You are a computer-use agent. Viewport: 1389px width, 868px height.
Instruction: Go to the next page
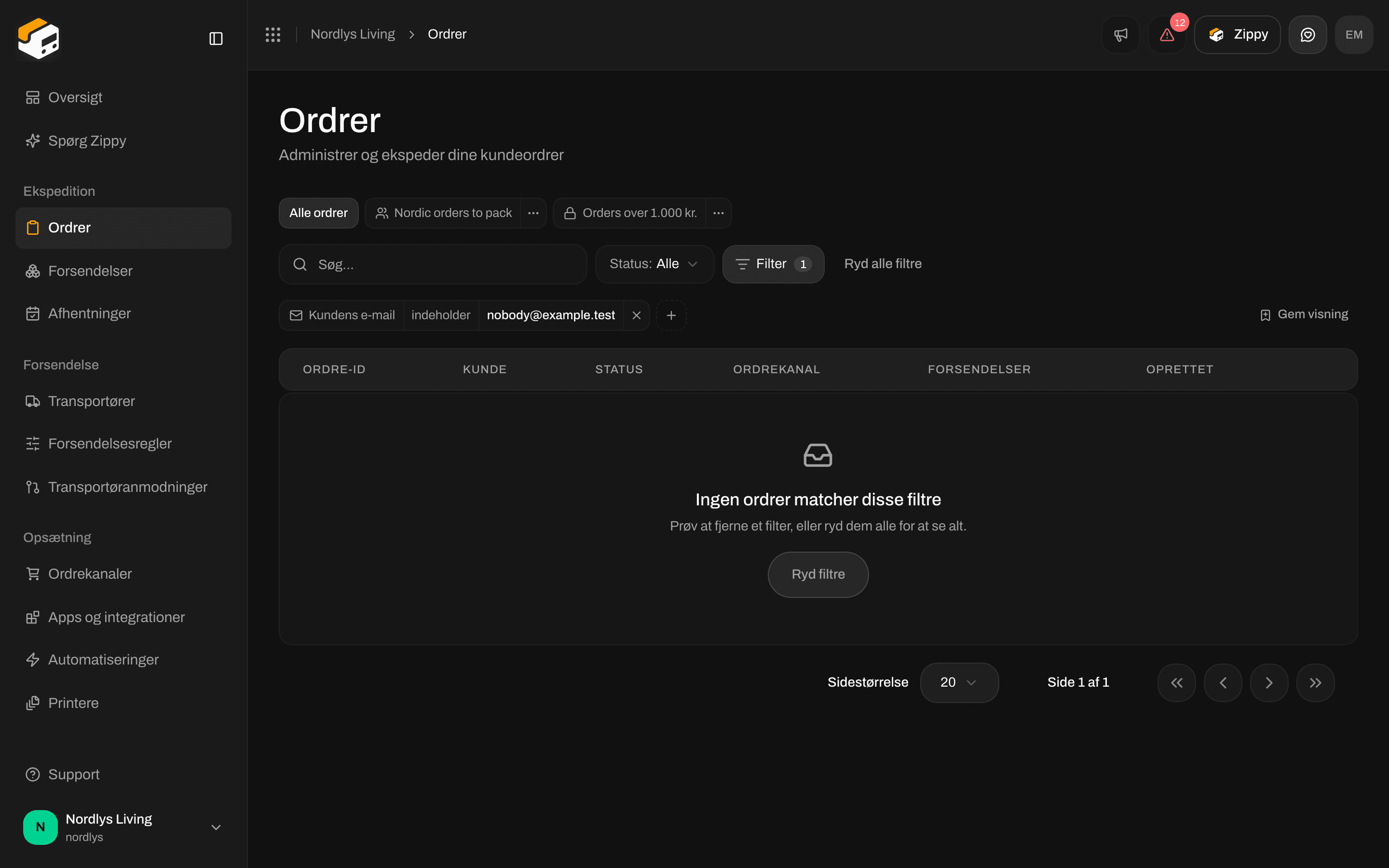[x=1269, y=682]
